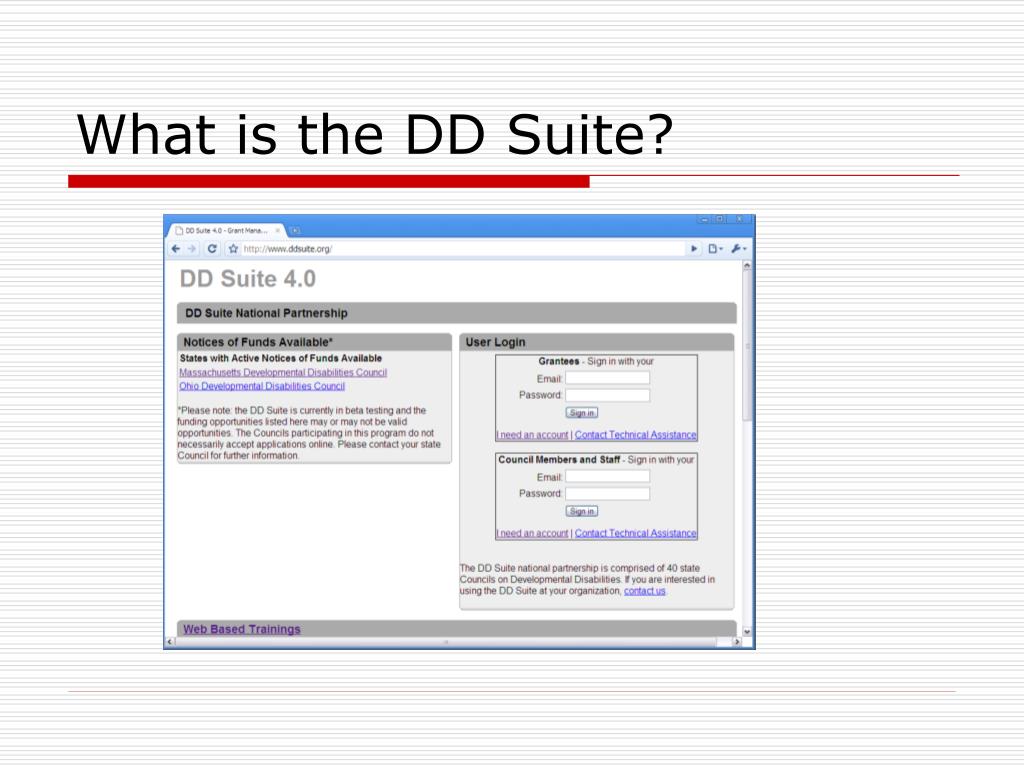Reload the page with refresh icon

pyautogui.click(x=212, y=249)
